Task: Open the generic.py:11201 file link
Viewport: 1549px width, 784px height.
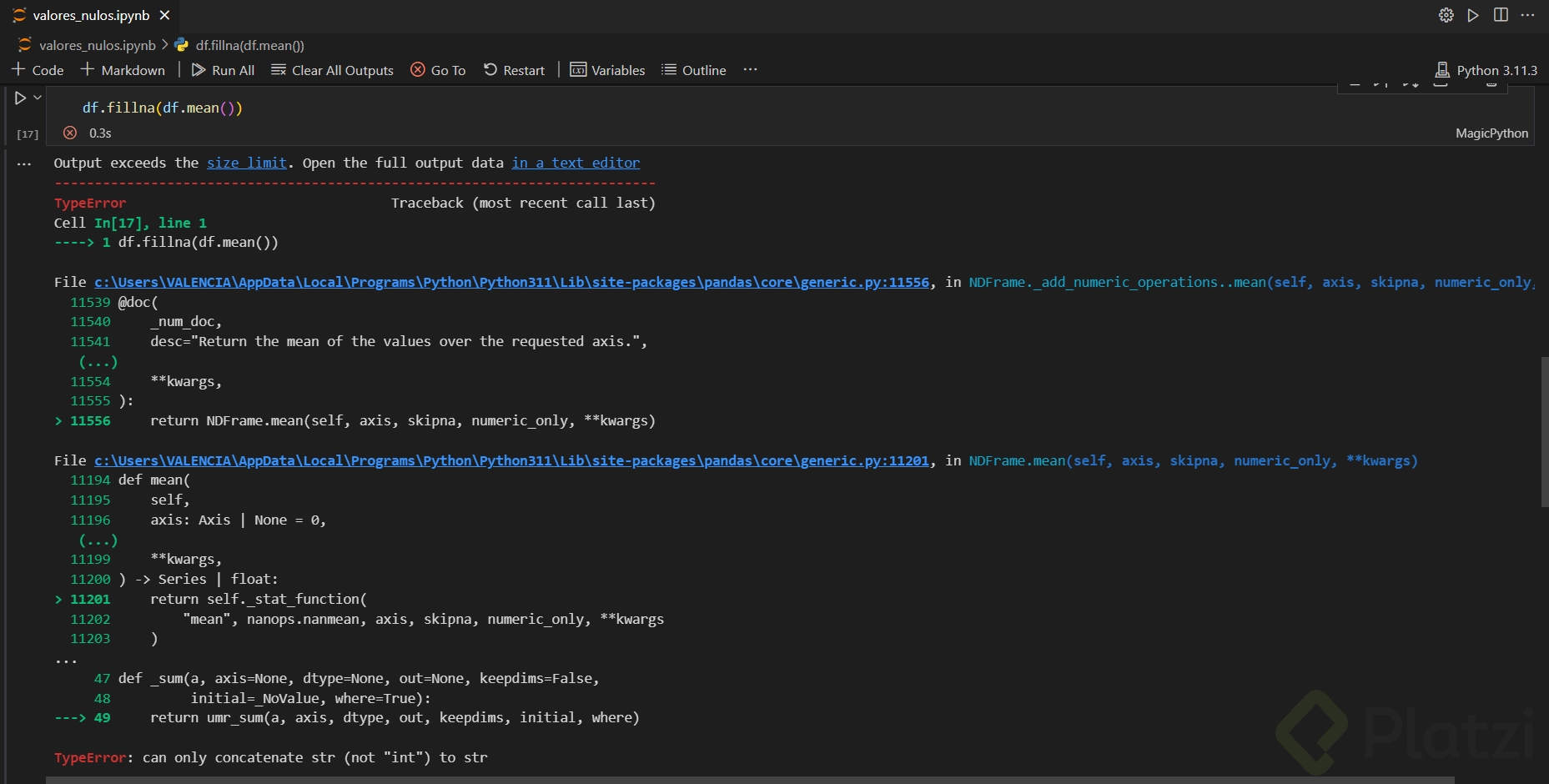Action: coord(511,460)
